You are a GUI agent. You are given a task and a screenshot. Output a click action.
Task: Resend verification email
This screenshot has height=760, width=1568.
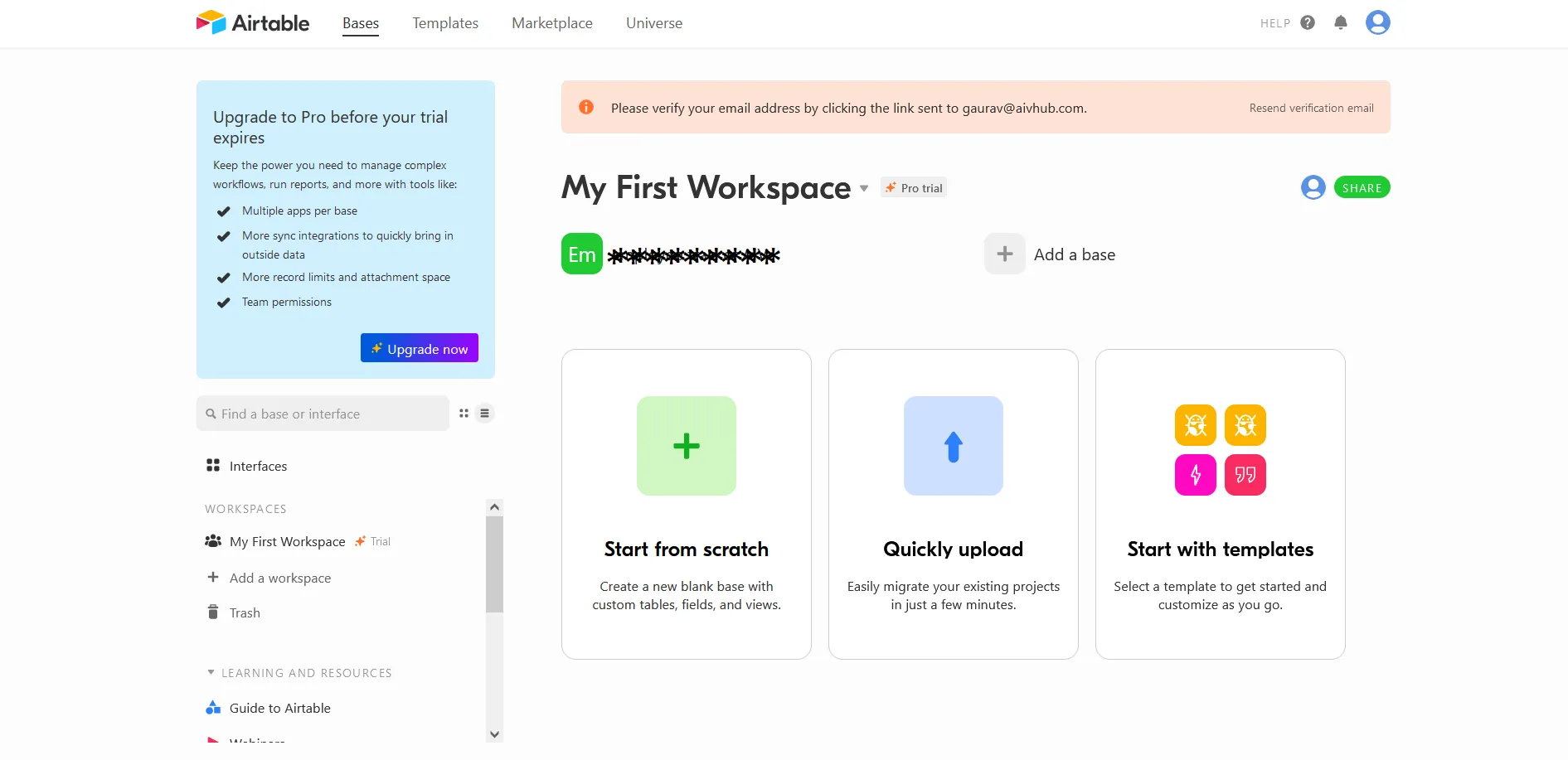(x=1312, y=108)
